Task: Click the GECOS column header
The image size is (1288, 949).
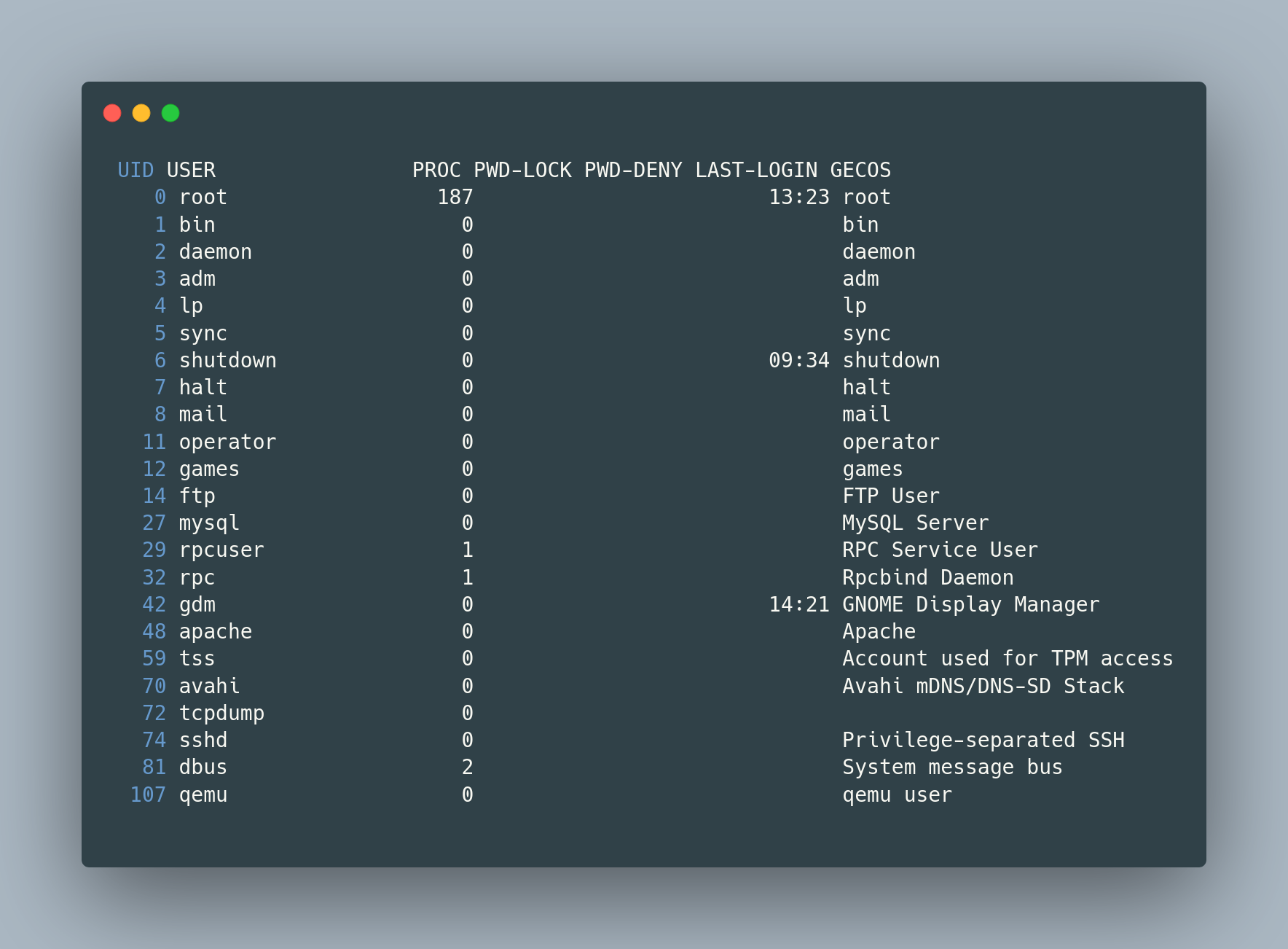Action: 860,171
